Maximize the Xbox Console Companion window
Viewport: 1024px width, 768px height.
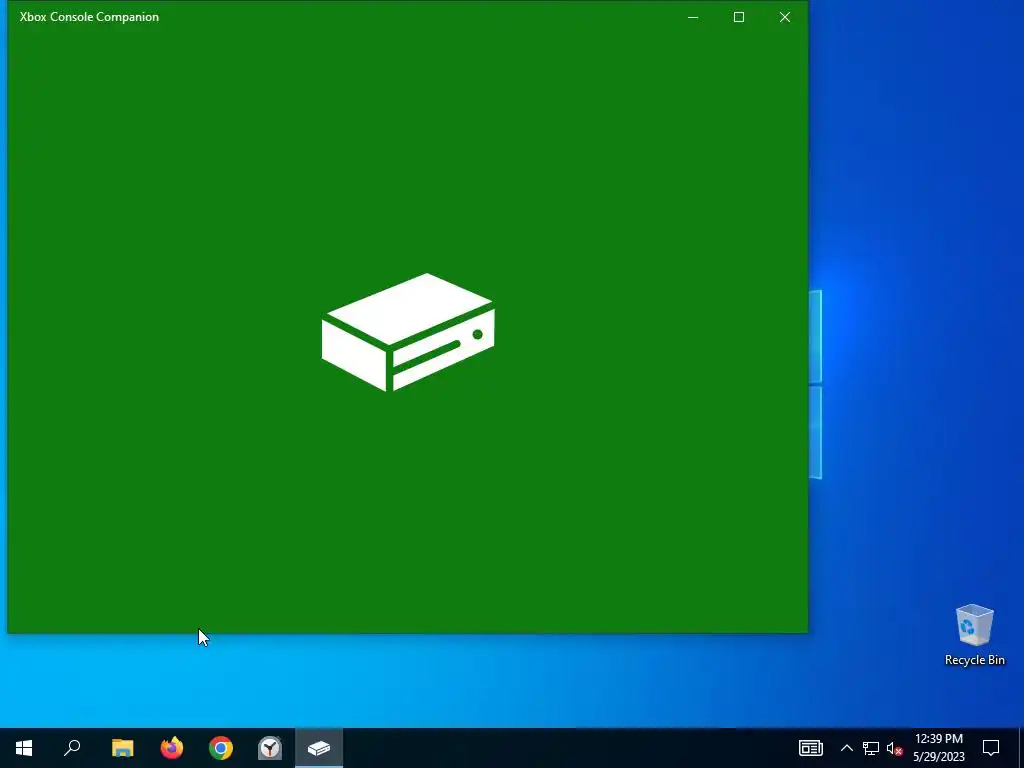click(x=739, y=17)
